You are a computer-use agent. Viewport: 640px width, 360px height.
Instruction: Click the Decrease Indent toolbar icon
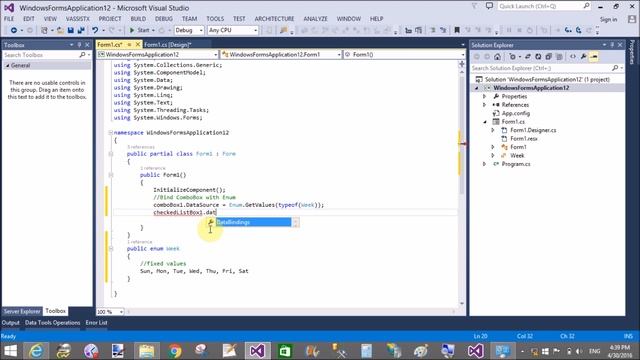(408, 30)
